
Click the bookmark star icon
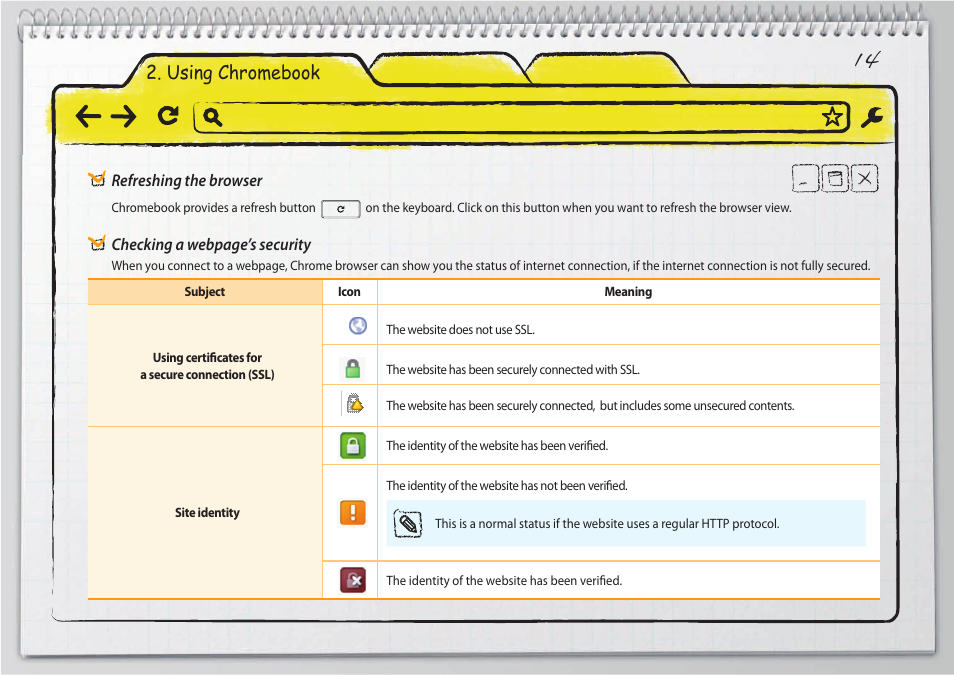(832, 116)
